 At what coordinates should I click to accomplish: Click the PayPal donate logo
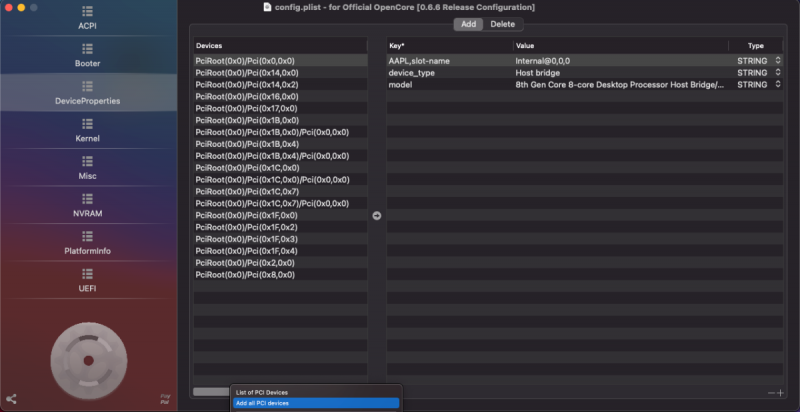[165, 399]
